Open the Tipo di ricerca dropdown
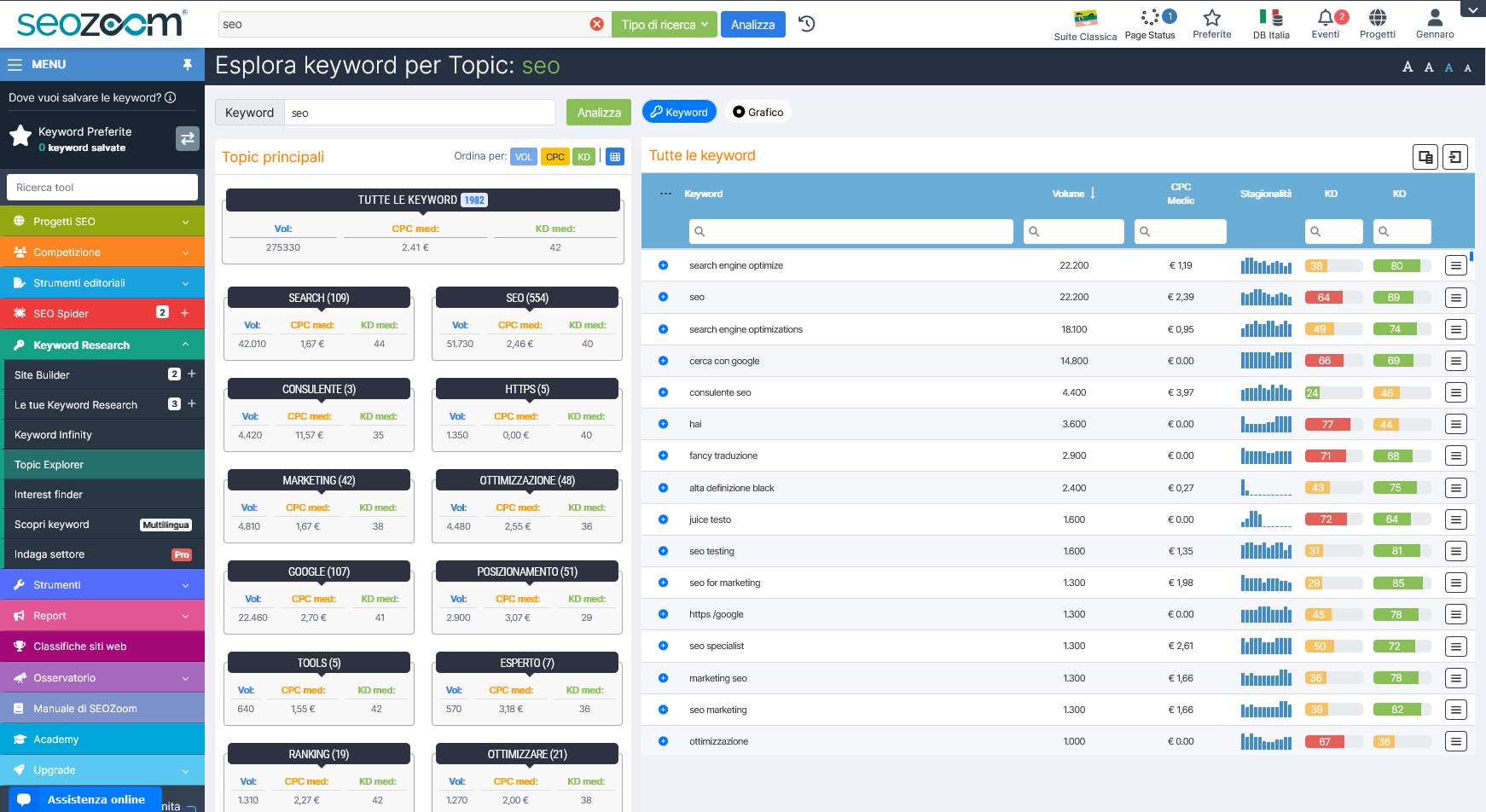Screen dimensions: 1486x812 click(665, 24)
